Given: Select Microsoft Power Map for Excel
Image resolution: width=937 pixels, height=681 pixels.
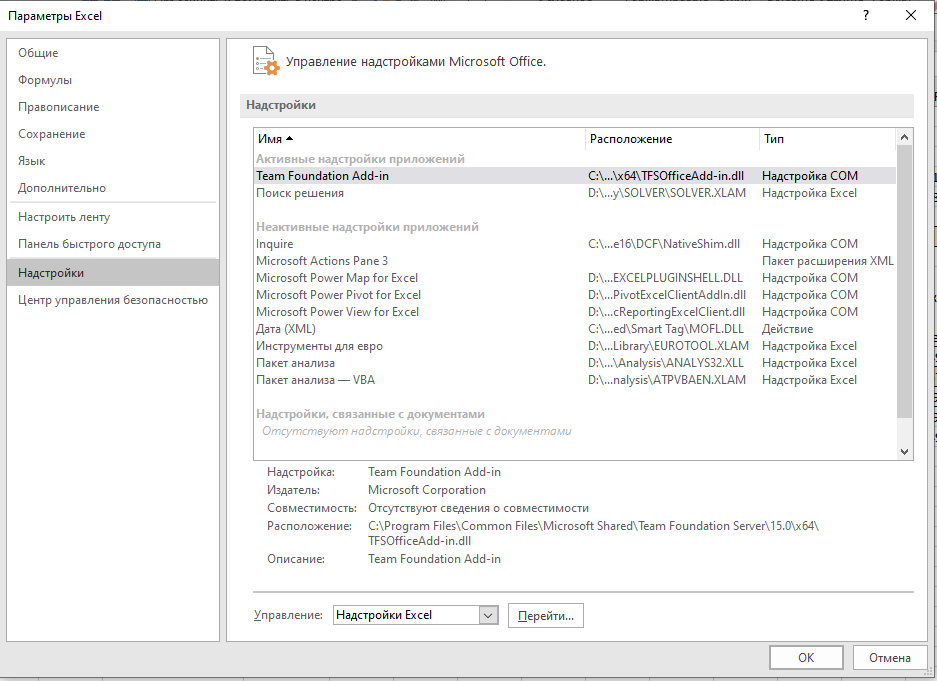Looking at the screenshot, I should pos(574,278).
